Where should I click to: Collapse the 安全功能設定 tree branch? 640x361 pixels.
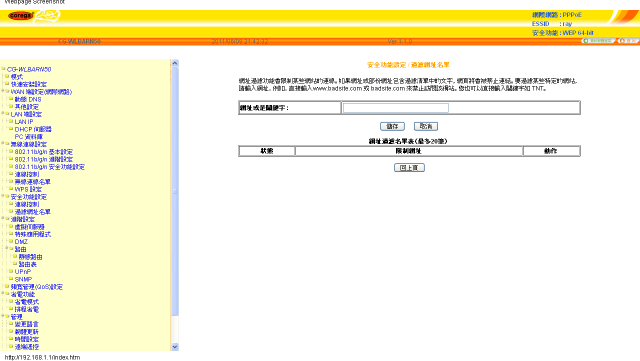pyautogui.click(x=3, y=196)
